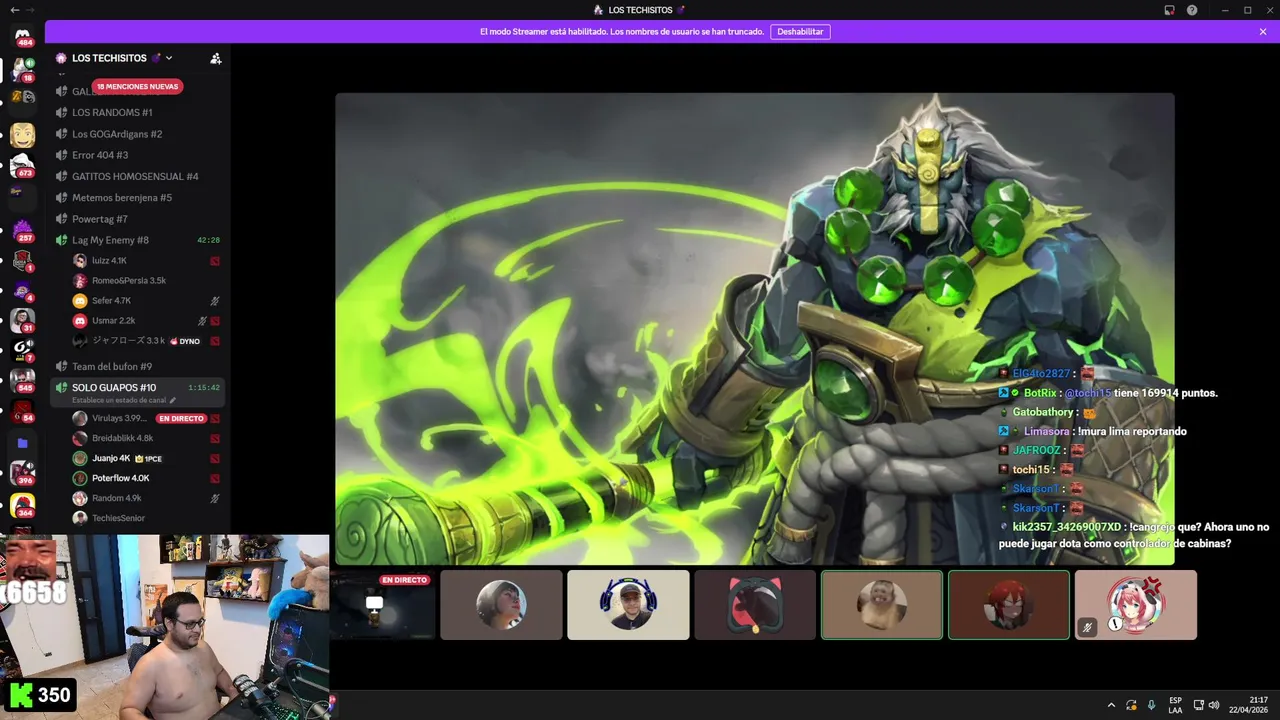Click the red activity icon next to luizz

(x=215, y=261)
